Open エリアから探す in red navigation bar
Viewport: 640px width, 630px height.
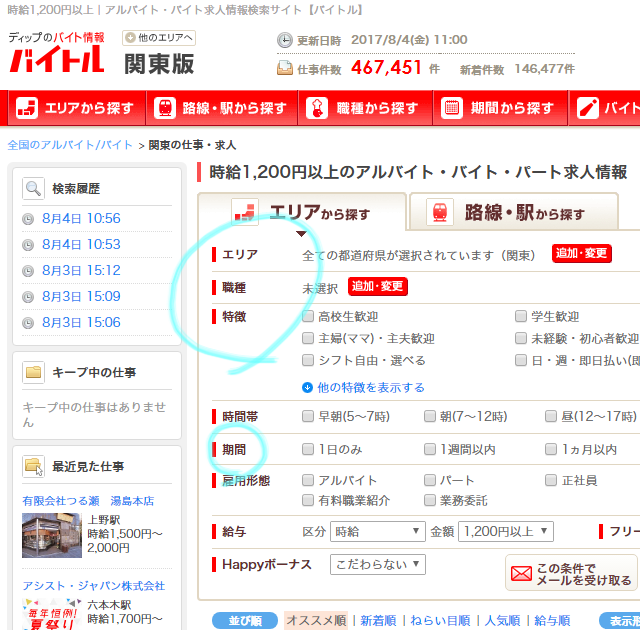click(76, 108)
